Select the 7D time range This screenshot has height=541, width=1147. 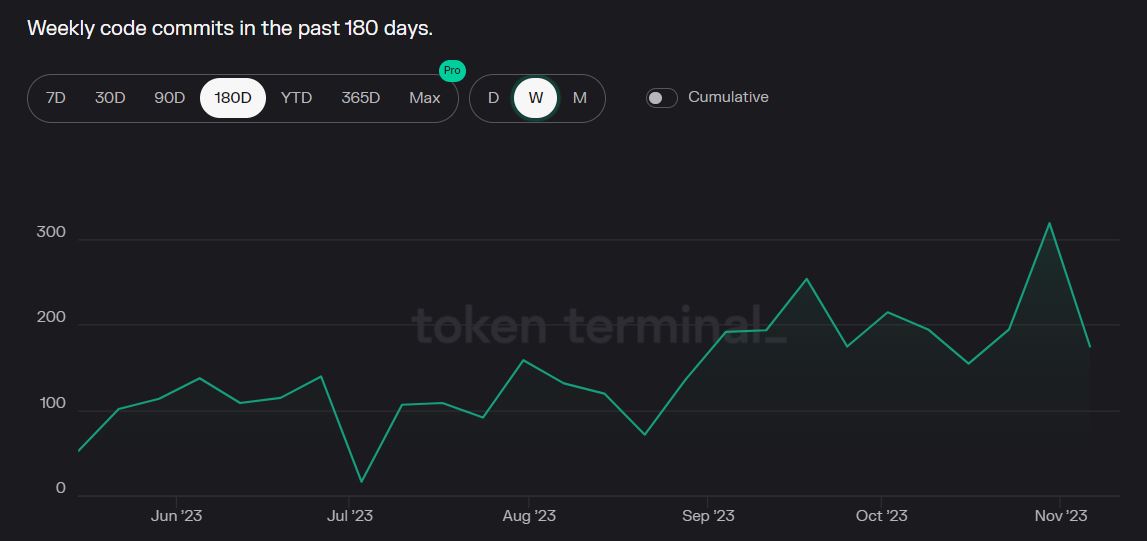pyautogui.click(x=56, y=98)
